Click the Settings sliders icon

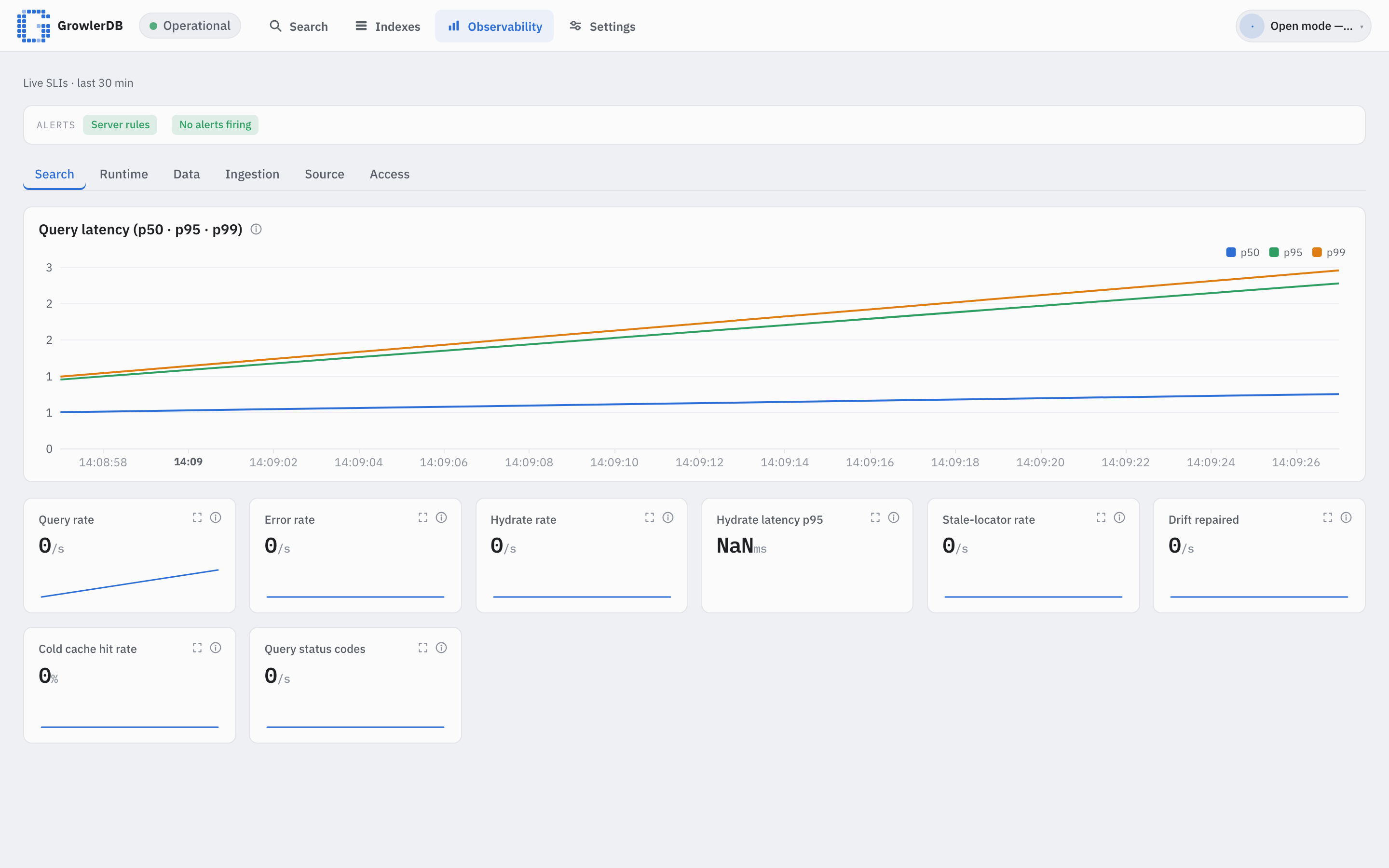click(575, 26)
